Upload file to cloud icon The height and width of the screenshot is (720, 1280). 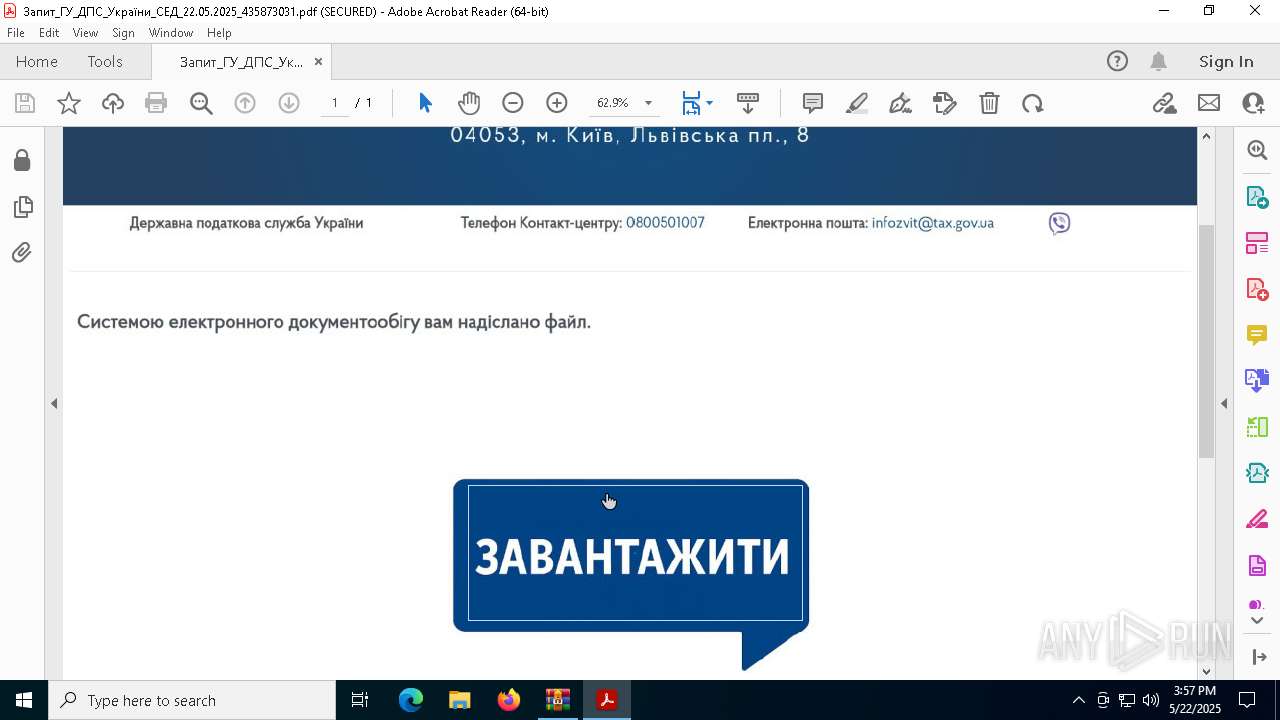pos(113,103)
